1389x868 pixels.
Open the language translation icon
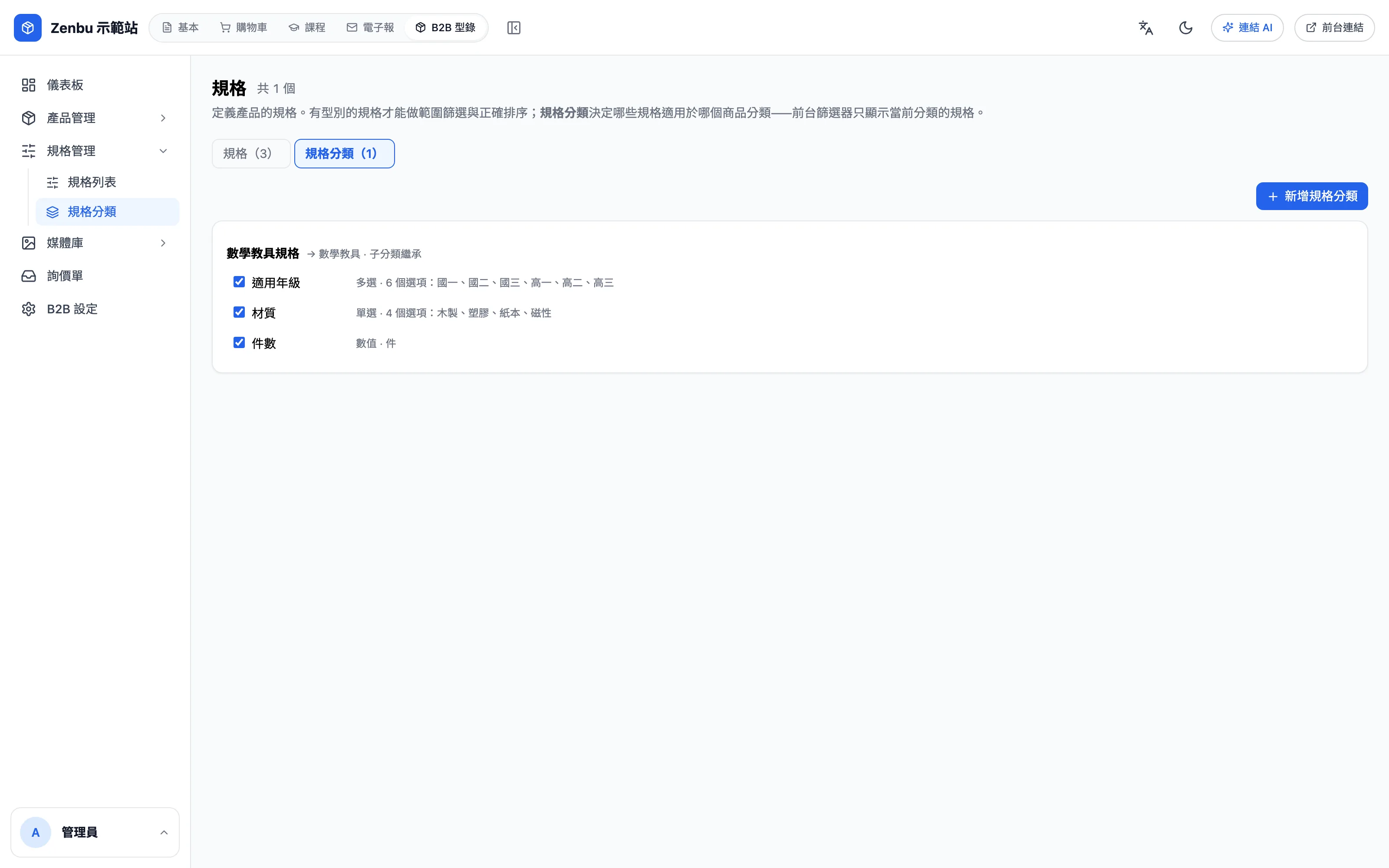(x=1145, y=27)
